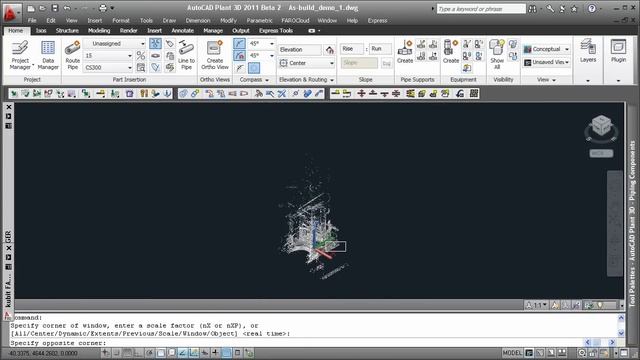Toggle the compass square display button

coord(254,67)
